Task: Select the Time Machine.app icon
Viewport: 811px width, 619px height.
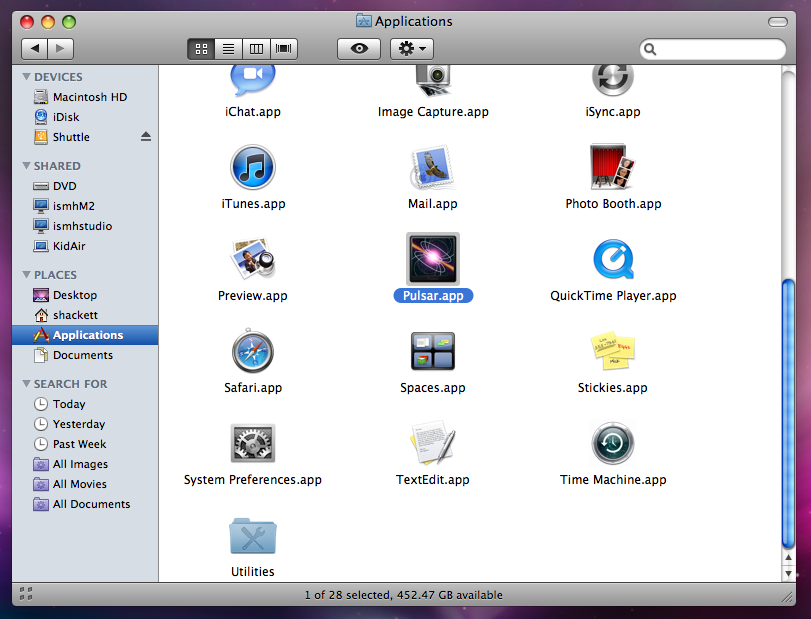Action: click(x=613, y=443)
